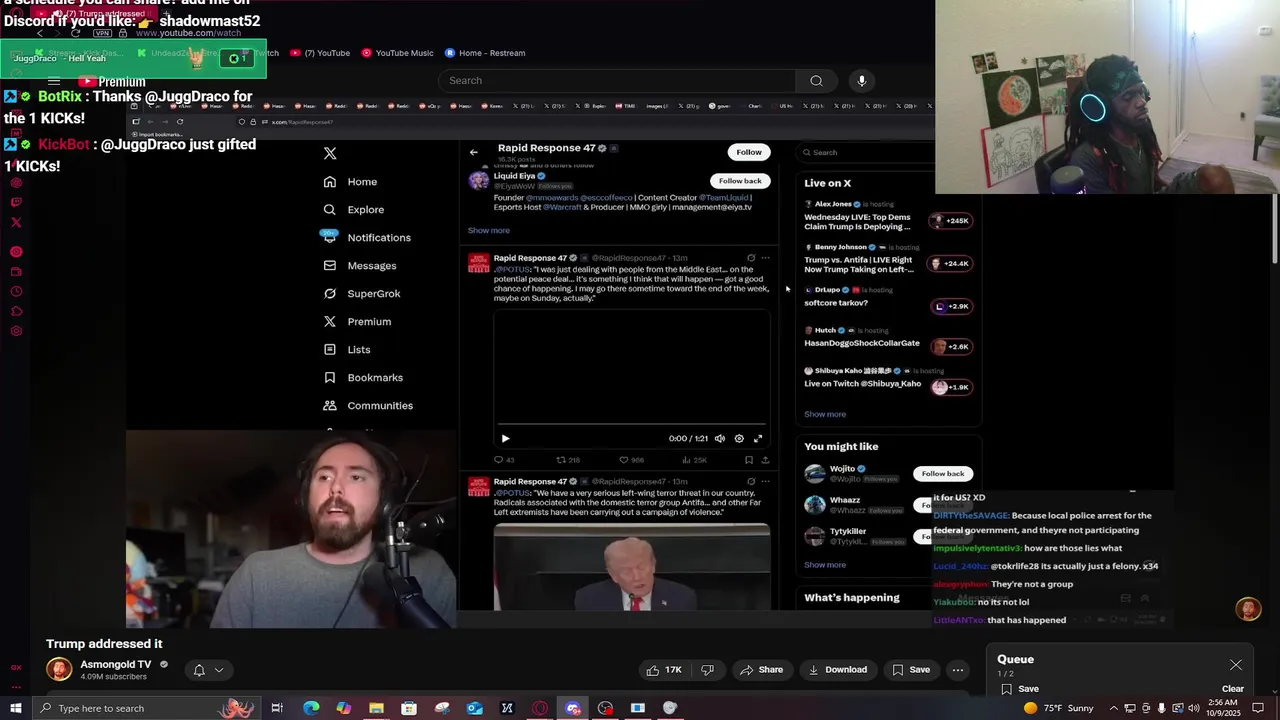Open Messages in X sidebar
Viewport: 1280px width, 720px height.
click(x=359, y=266)
